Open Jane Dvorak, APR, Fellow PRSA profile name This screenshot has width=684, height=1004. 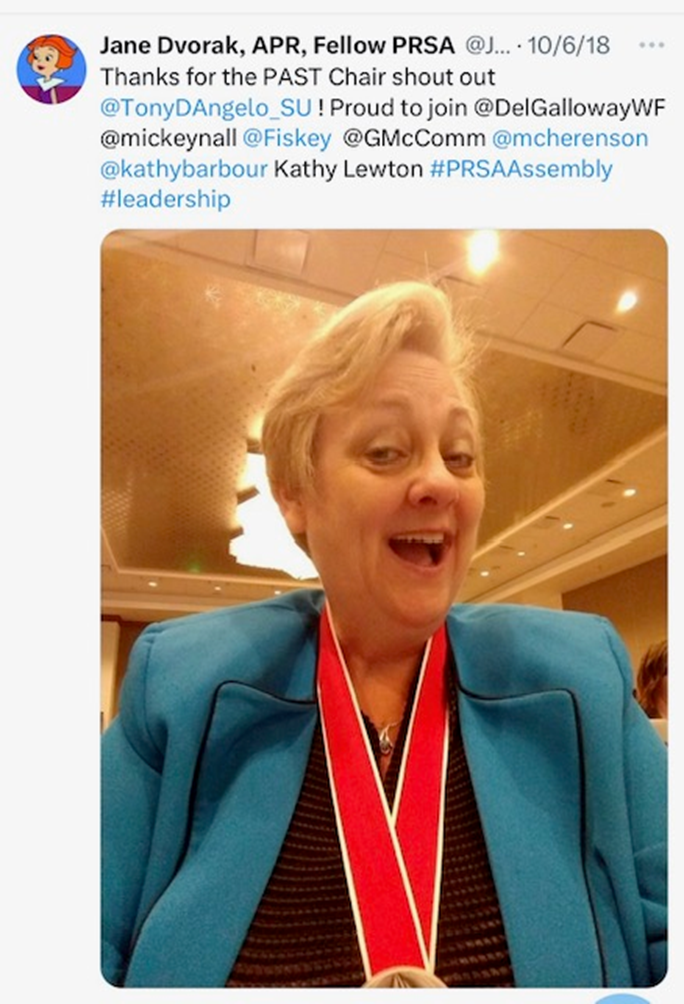[x=277, y=45]
